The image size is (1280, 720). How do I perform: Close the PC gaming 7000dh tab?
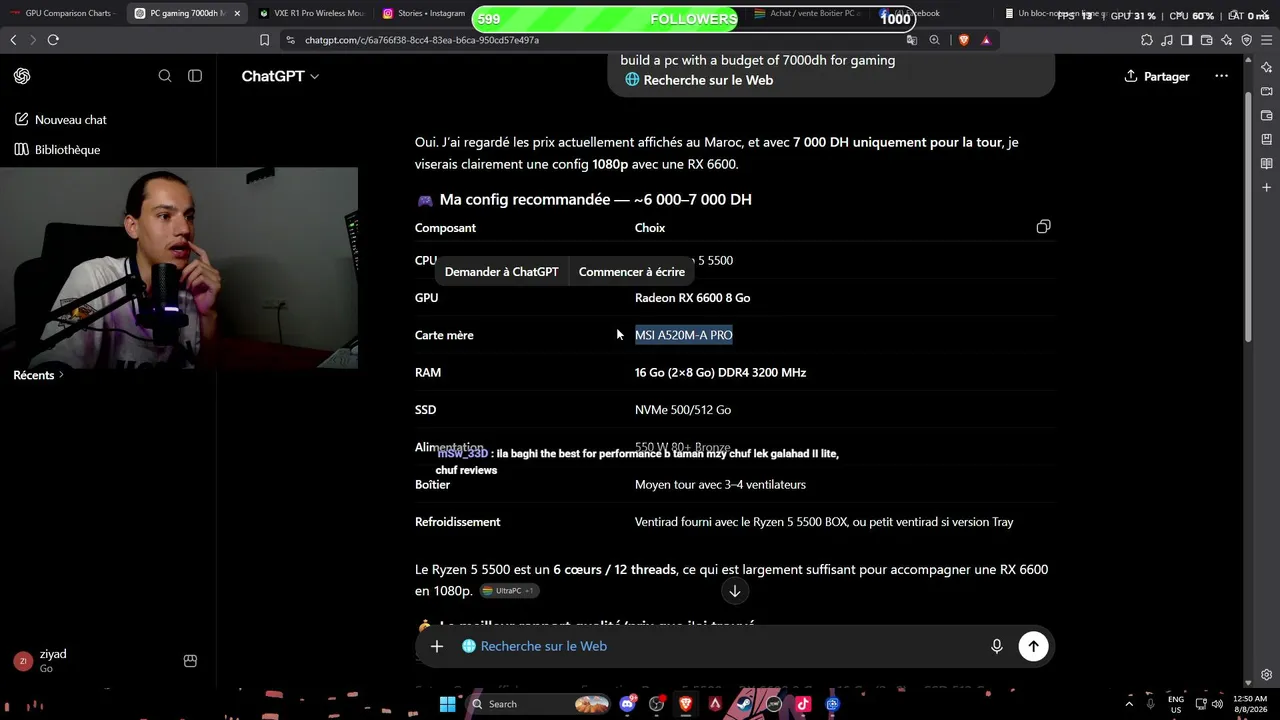237,13
